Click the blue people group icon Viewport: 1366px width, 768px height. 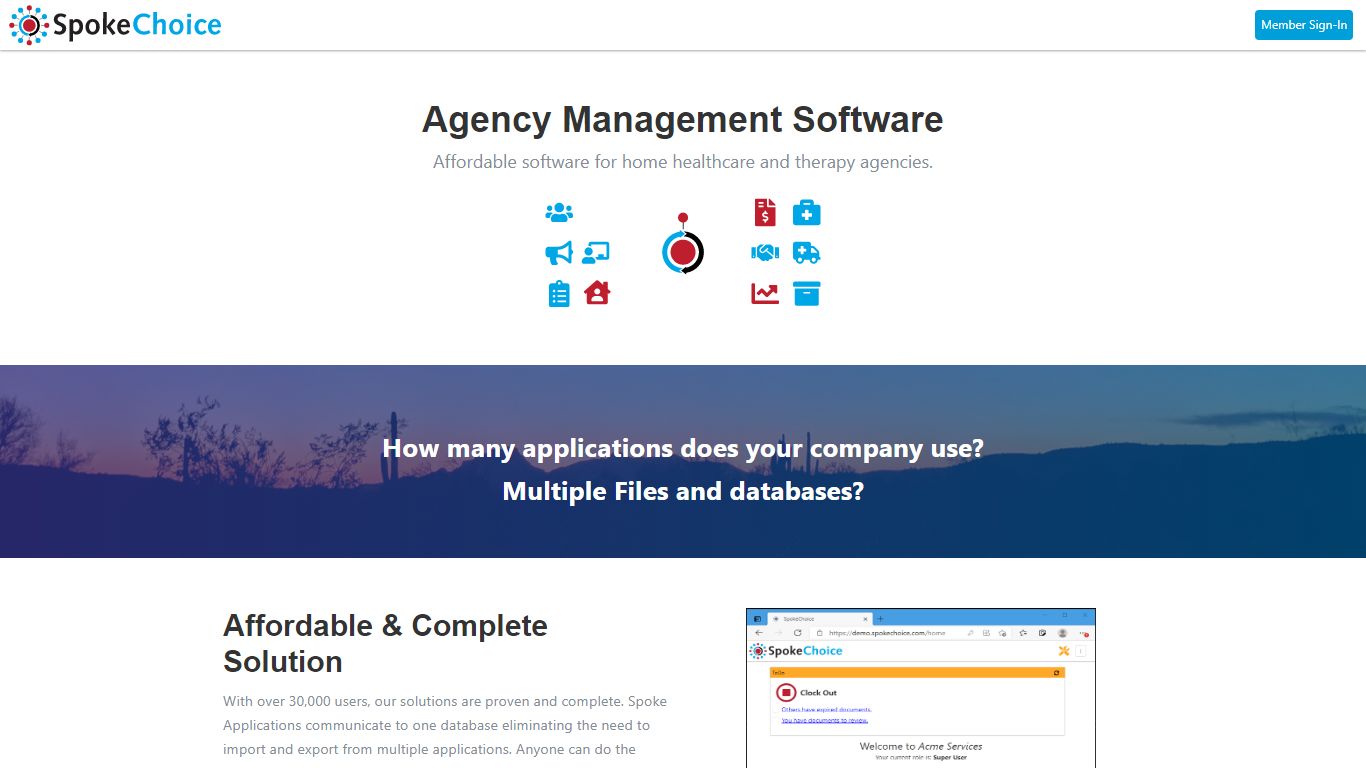click(x=559, y=213)
